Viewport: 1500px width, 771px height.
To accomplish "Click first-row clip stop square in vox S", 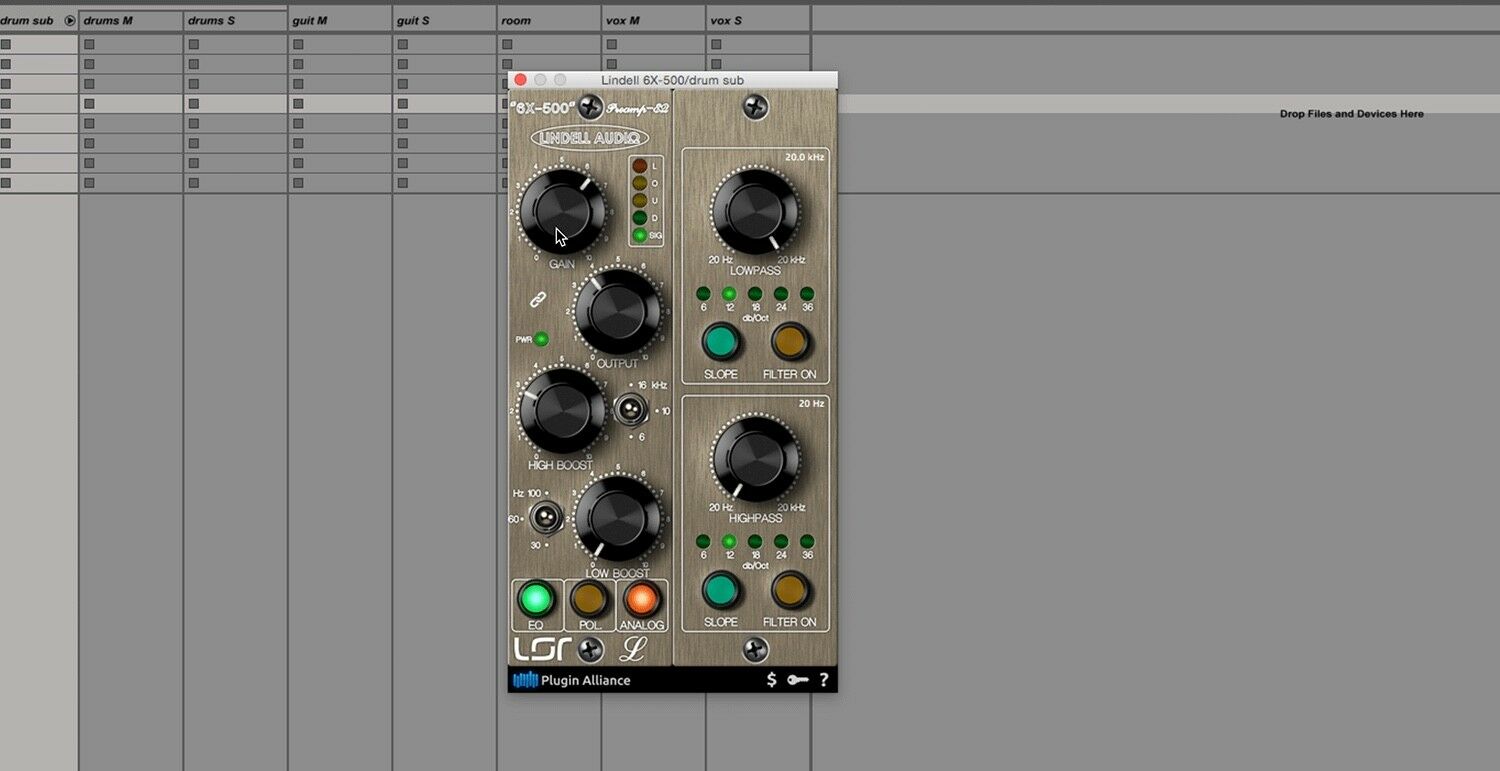I will click(x=716, y=44).
